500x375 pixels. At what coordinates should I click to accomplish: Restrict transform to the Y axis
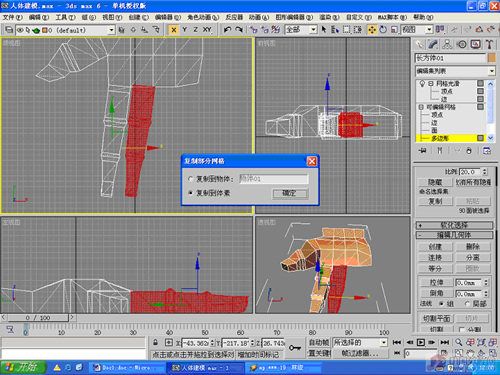[x=184, y=30]
